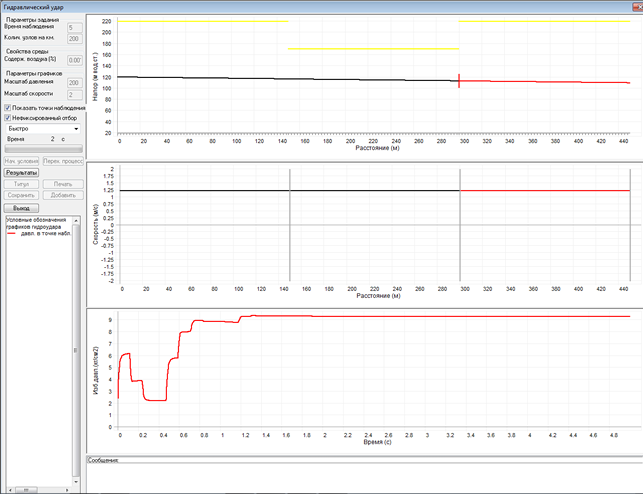The image size is (643, 494).
Task: Click the red observation point marker on pressure chart
Action: coord(459,80)
